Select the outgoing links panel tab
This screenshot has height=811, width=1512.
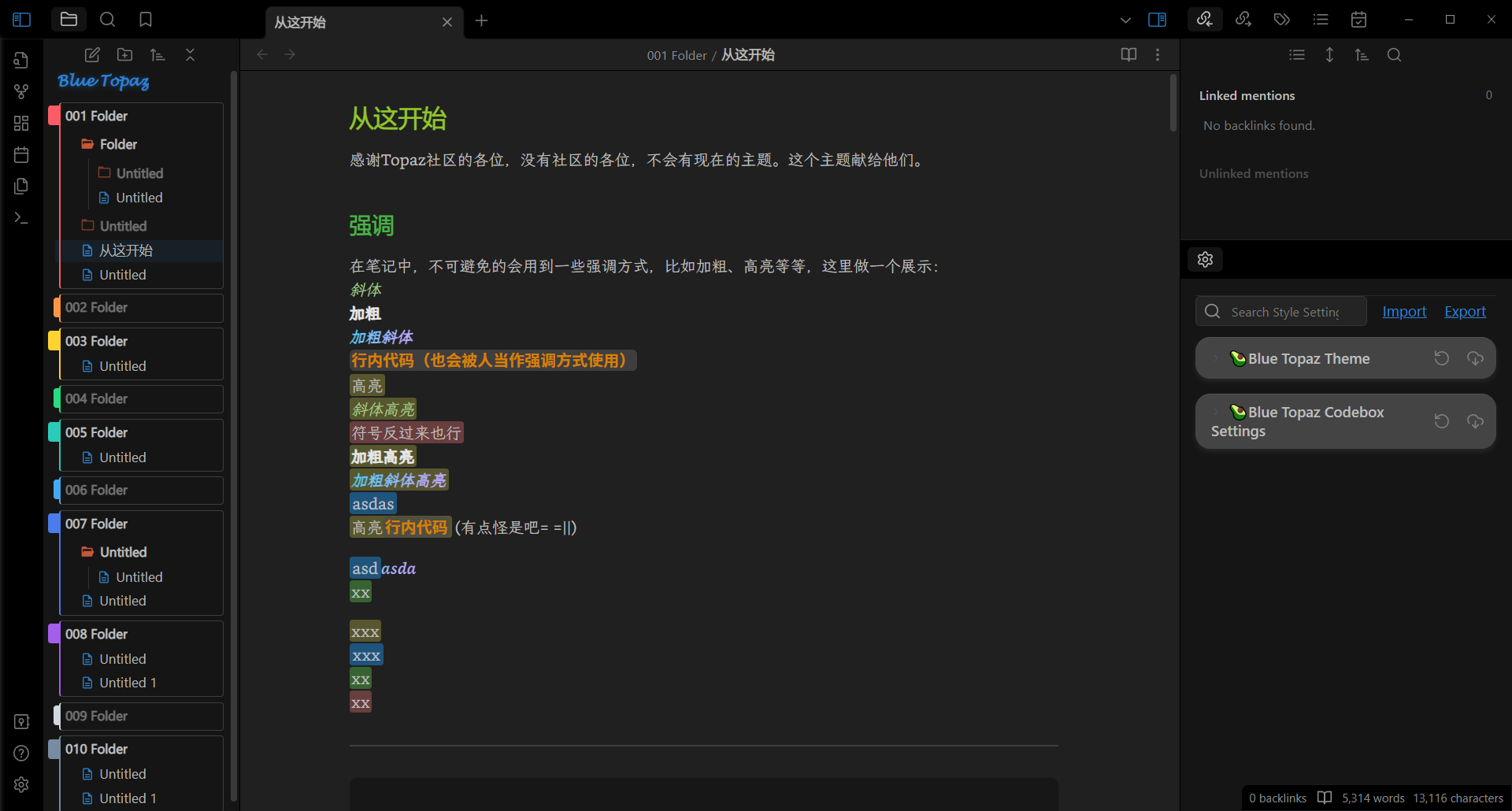coord(1243,19)
